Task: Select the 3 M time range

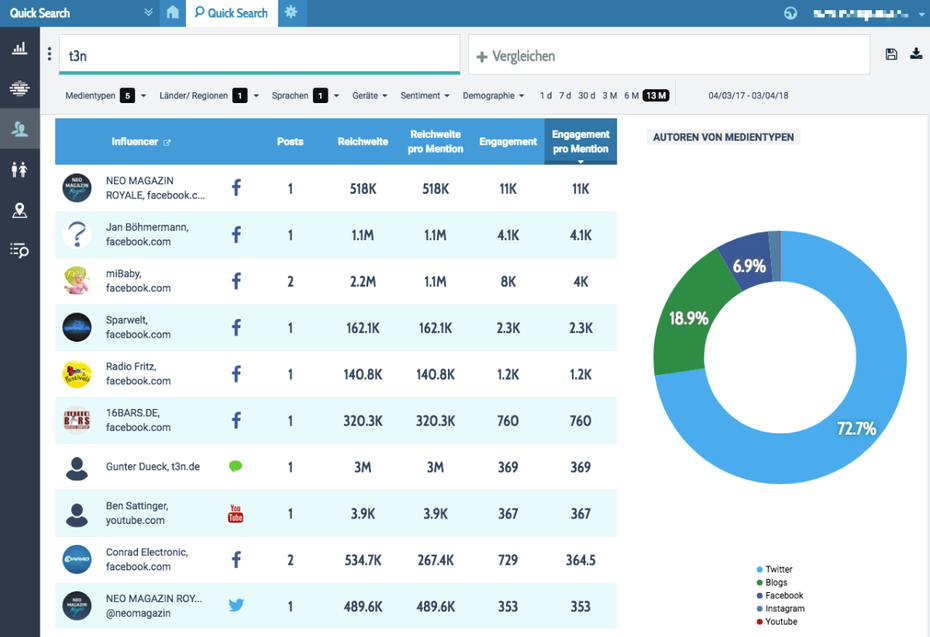Action: (610, 95)
